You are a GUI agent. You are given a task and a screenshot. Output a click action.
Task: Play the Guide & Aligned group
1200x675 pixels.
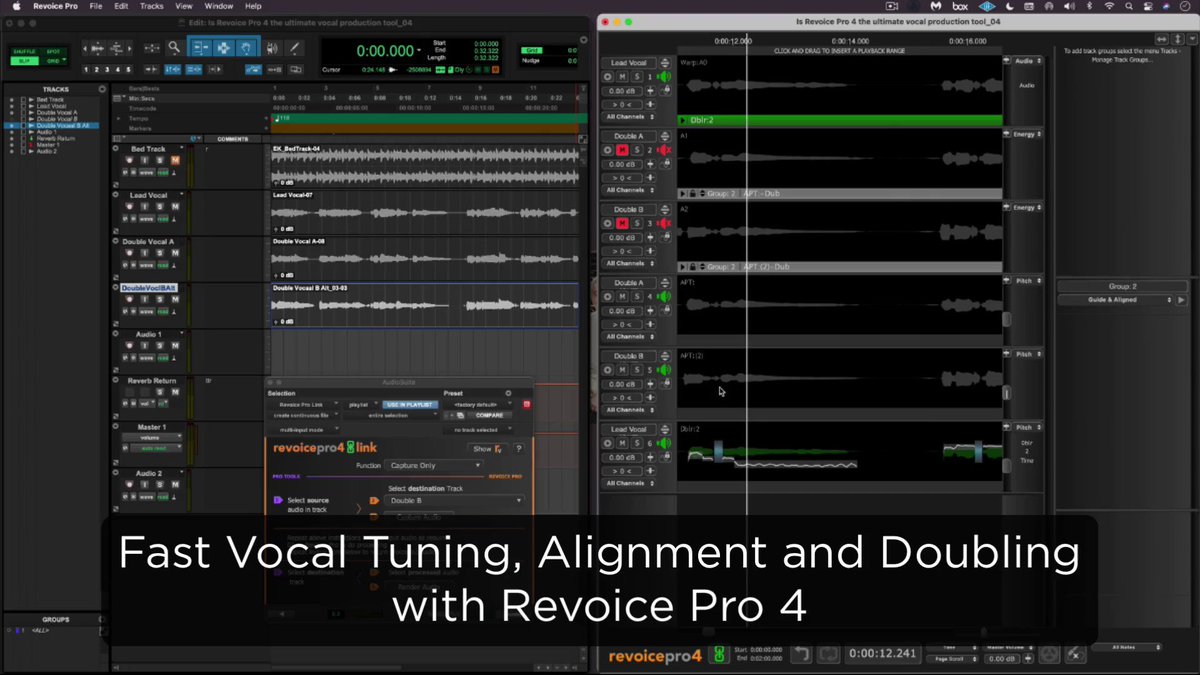[1181, 300]
